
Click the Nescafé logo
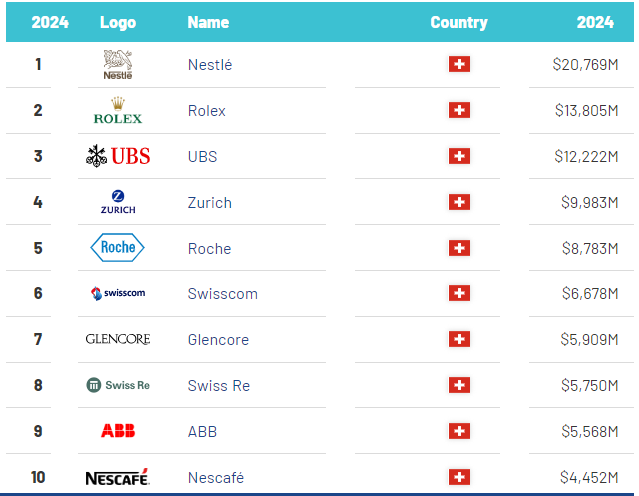pyautogui.click(x=118, y=477)
